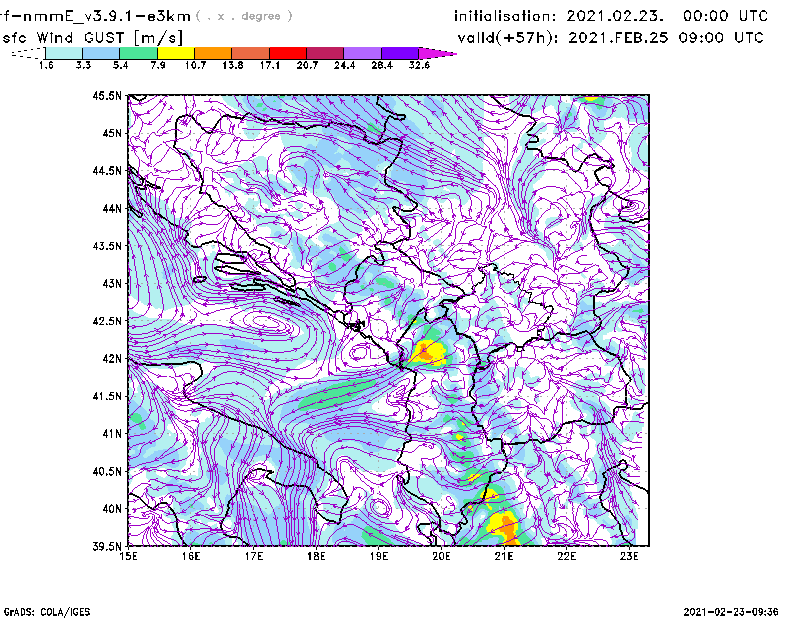Click the '( . x . degree )' grey text

(x=245, y=16)
